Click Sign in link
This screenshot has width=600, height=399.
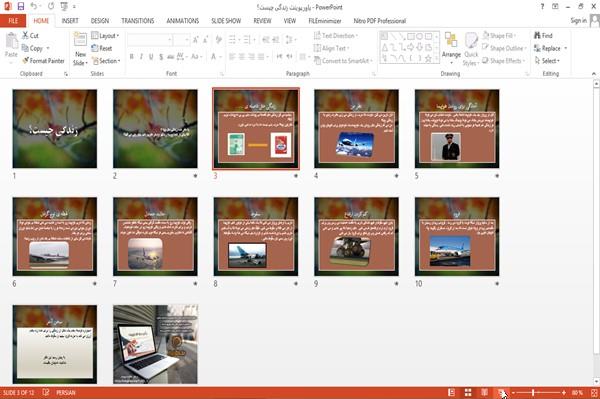(578, 21)
